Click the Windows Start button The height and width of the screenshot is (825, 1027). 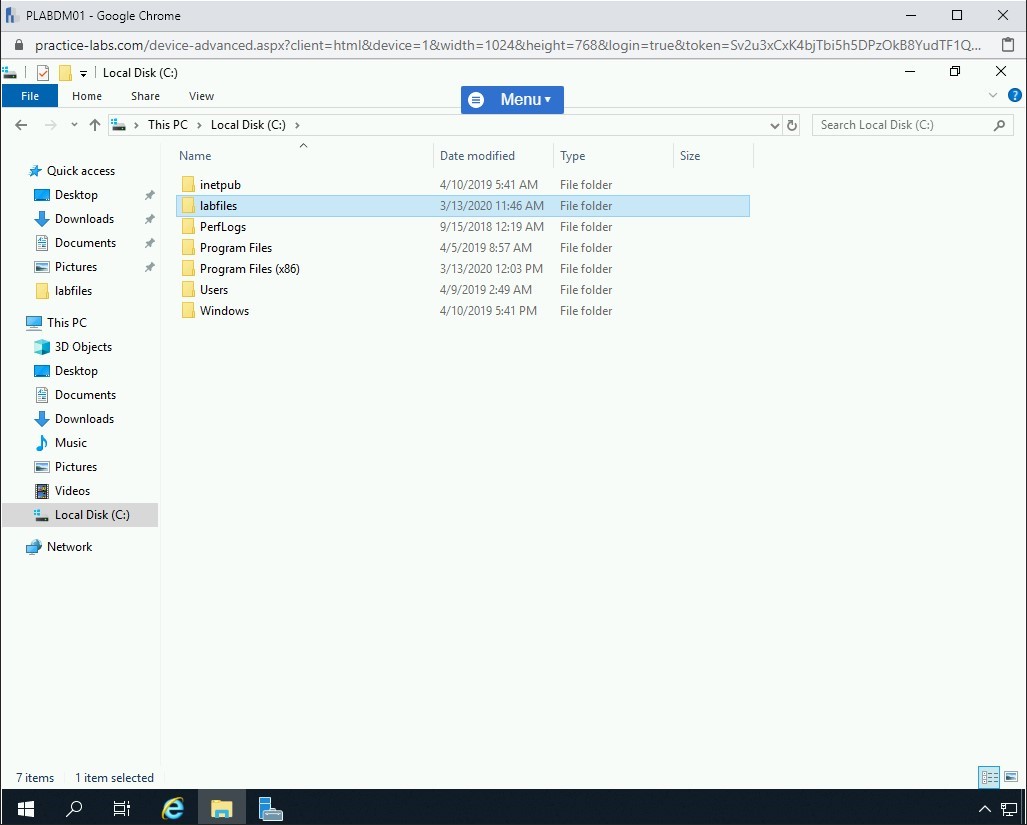click(x=26, y=808)
